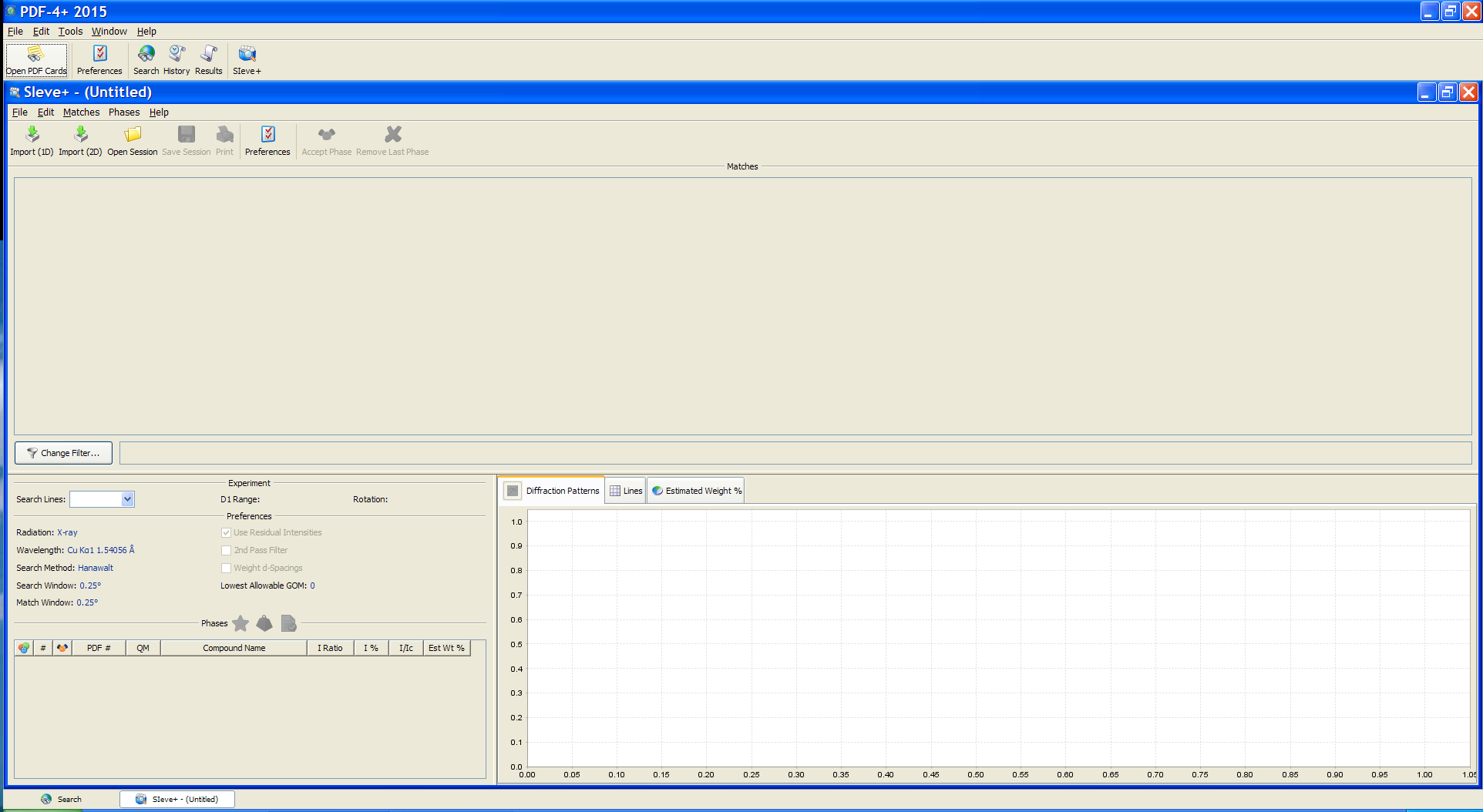This screenshot has width=1483, height=812.
Task: Sort by I % column header
Action: [372, 648]
